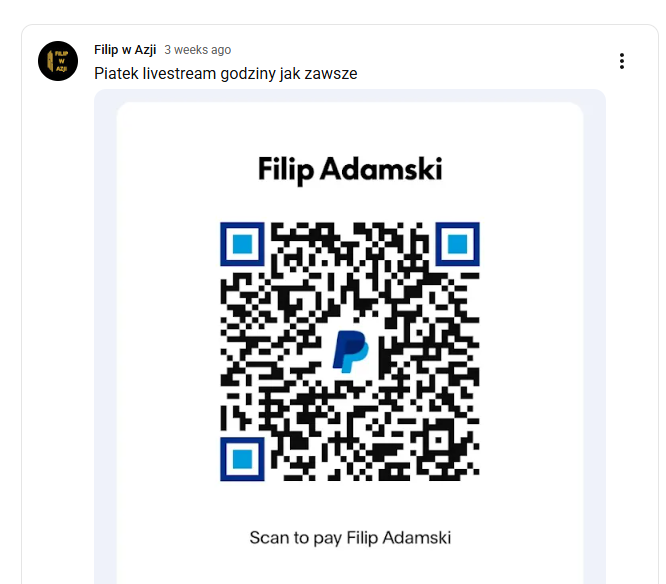
Task: Click the small alignment square in the QR's bottom-right
Action: [x=438, y=440]
